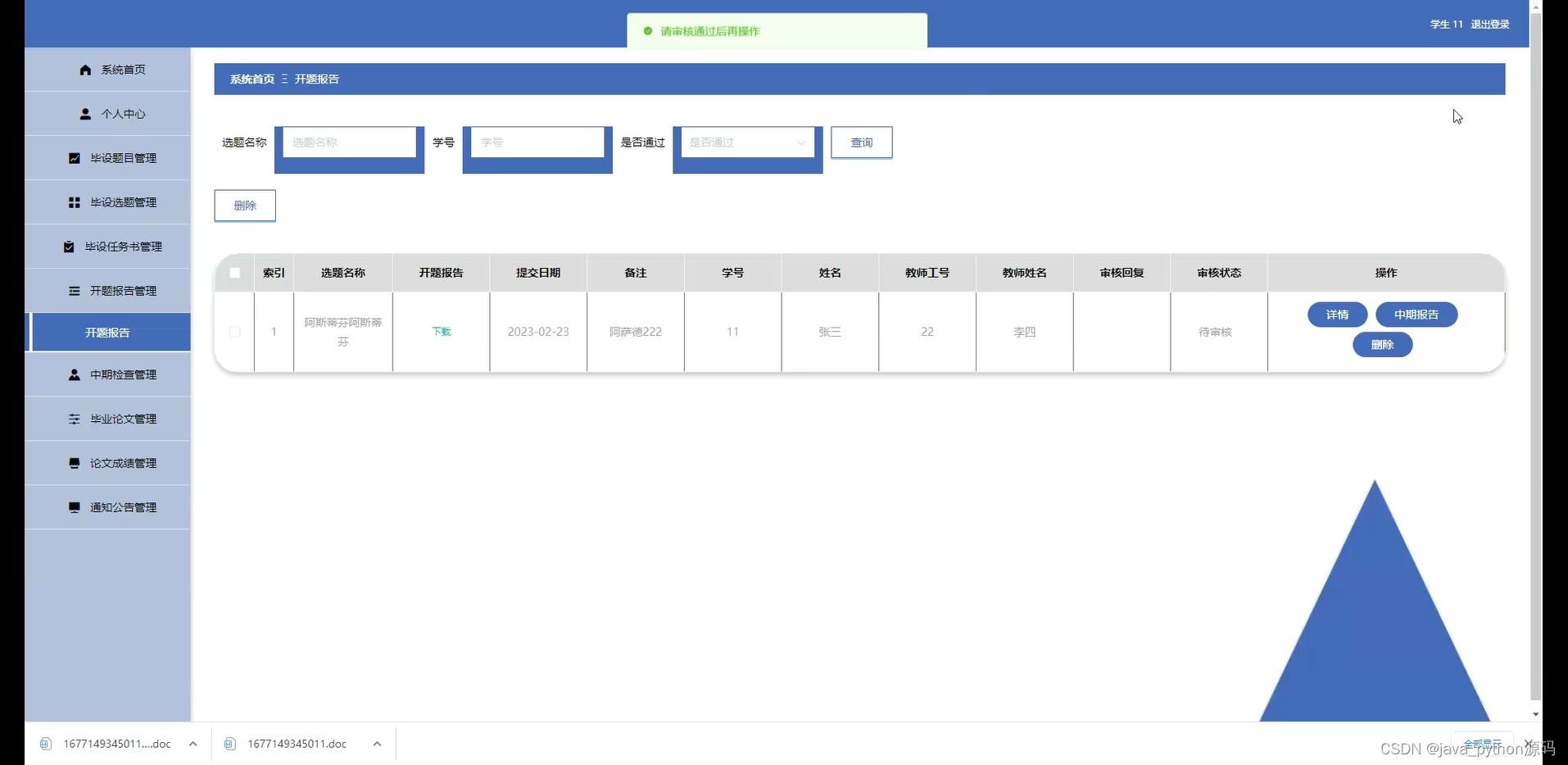Click 学生 11 user label in header
This screenshot has height=765, width=1568.
(x=1446, y=25)
